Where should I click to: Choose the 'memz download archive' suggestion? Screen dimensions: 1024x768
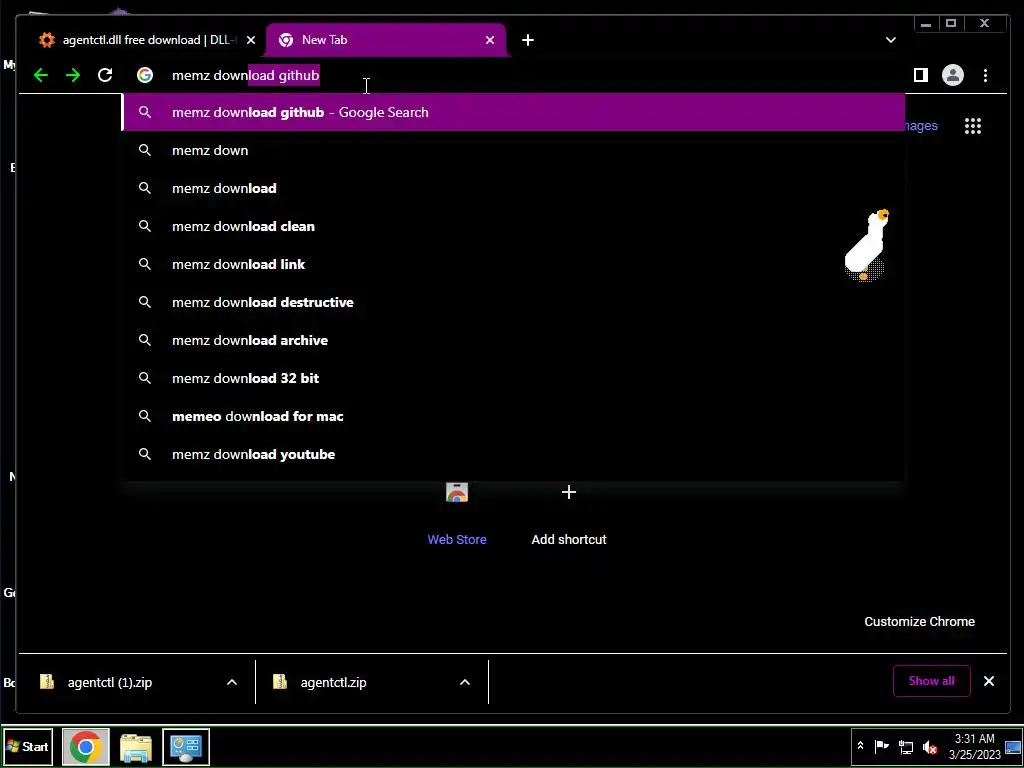513,340
